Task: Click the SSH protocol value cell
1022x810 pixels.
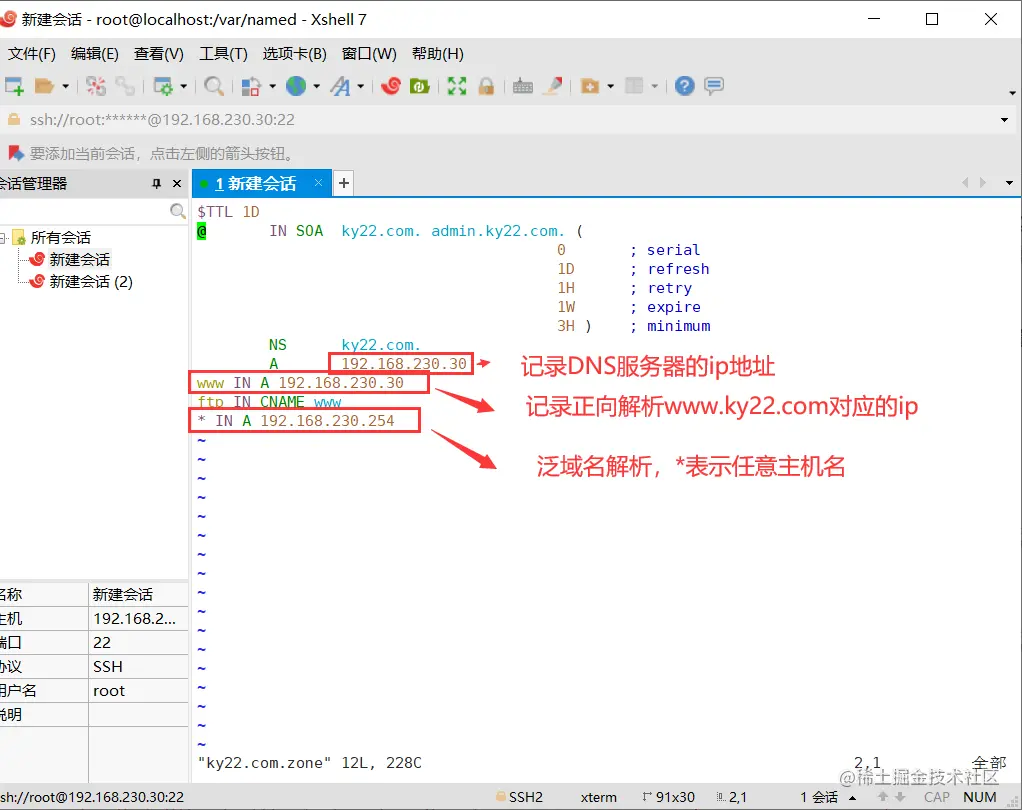Action: click(138, 667)
